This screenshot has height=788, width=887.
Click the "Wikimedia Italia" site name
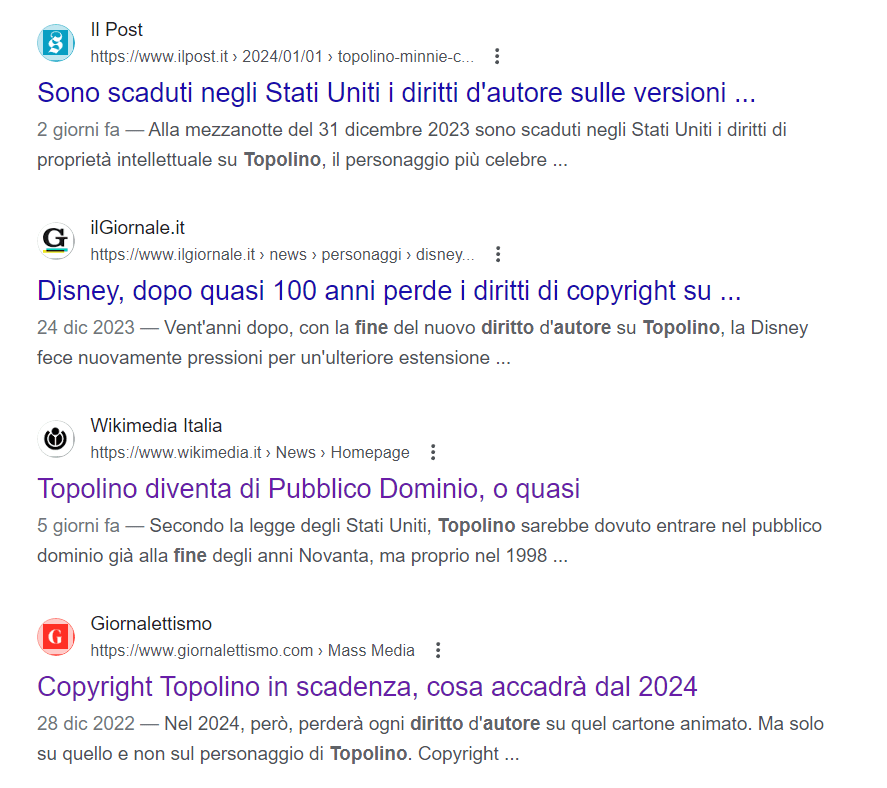[156, 425]
